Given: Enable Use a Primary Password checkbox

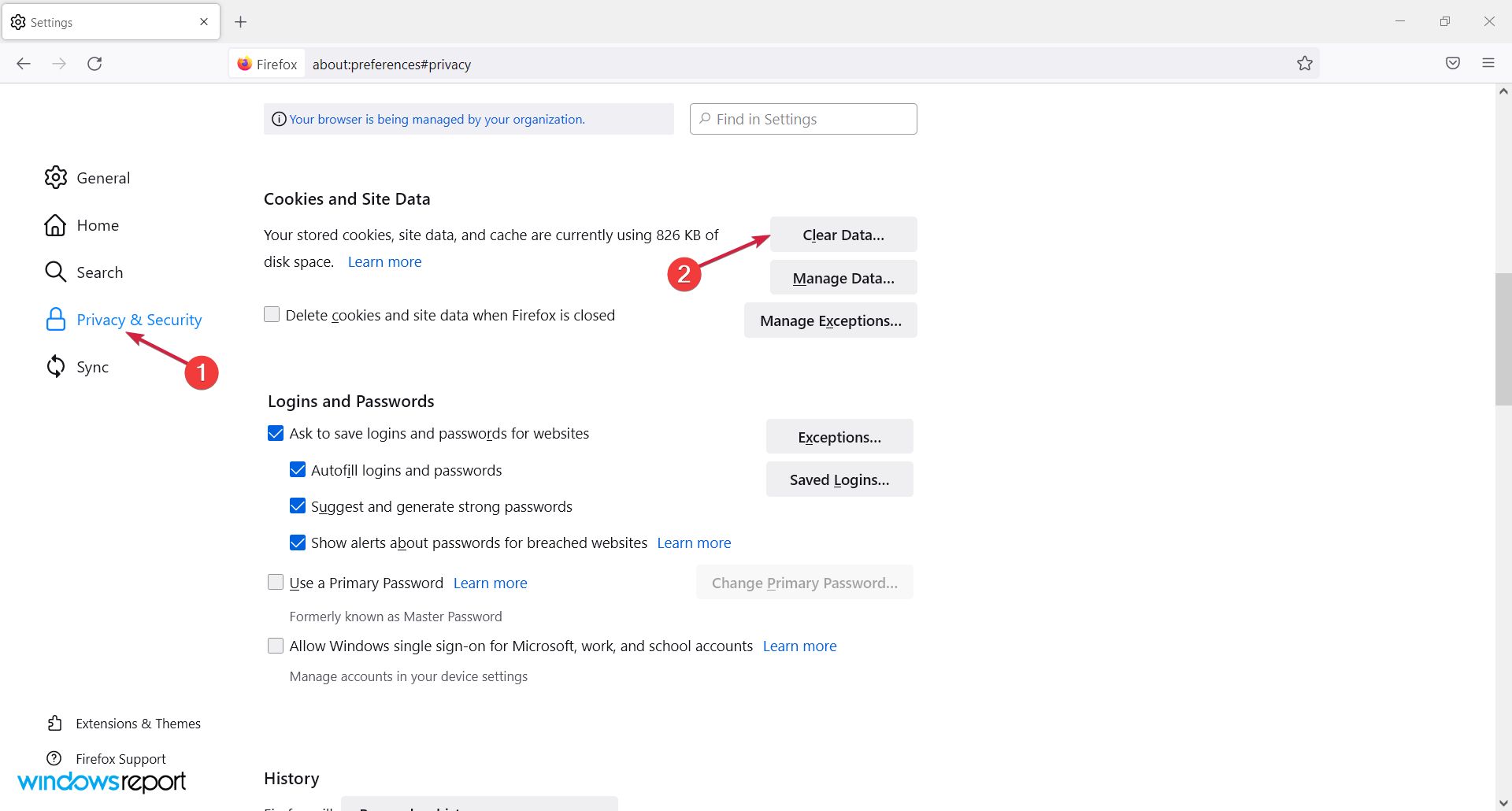Looking at the screenshot, I should 276,583.
